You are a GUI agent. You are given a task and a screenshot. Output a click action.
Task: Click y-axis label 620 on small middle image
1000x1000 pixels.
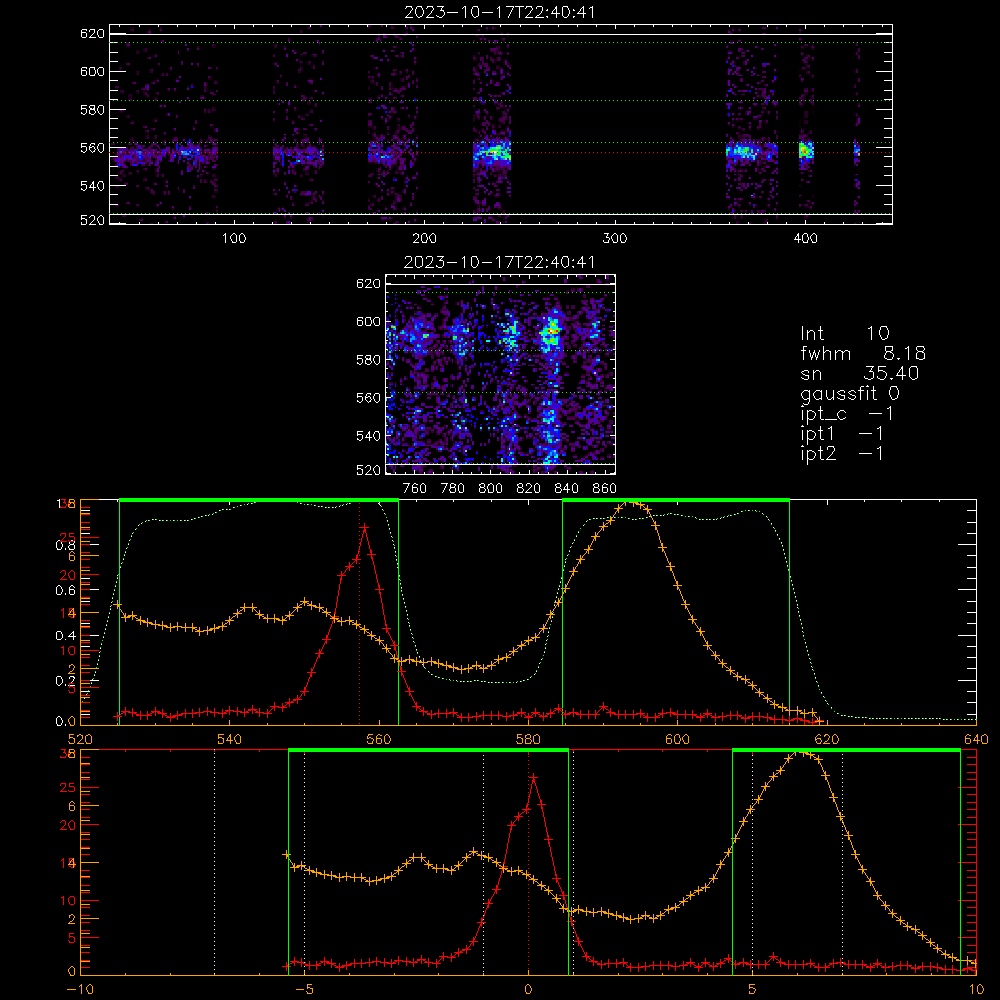coord(368,284)
